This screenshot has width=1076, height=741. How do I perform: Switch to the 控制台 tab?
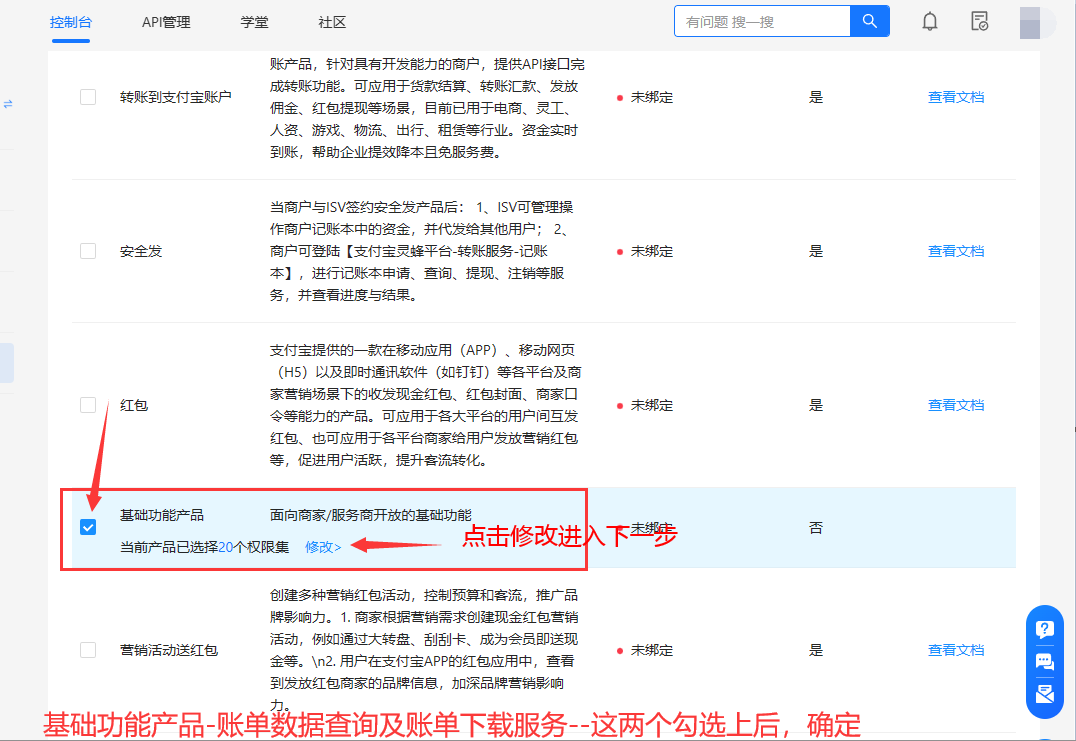point(71,22)
